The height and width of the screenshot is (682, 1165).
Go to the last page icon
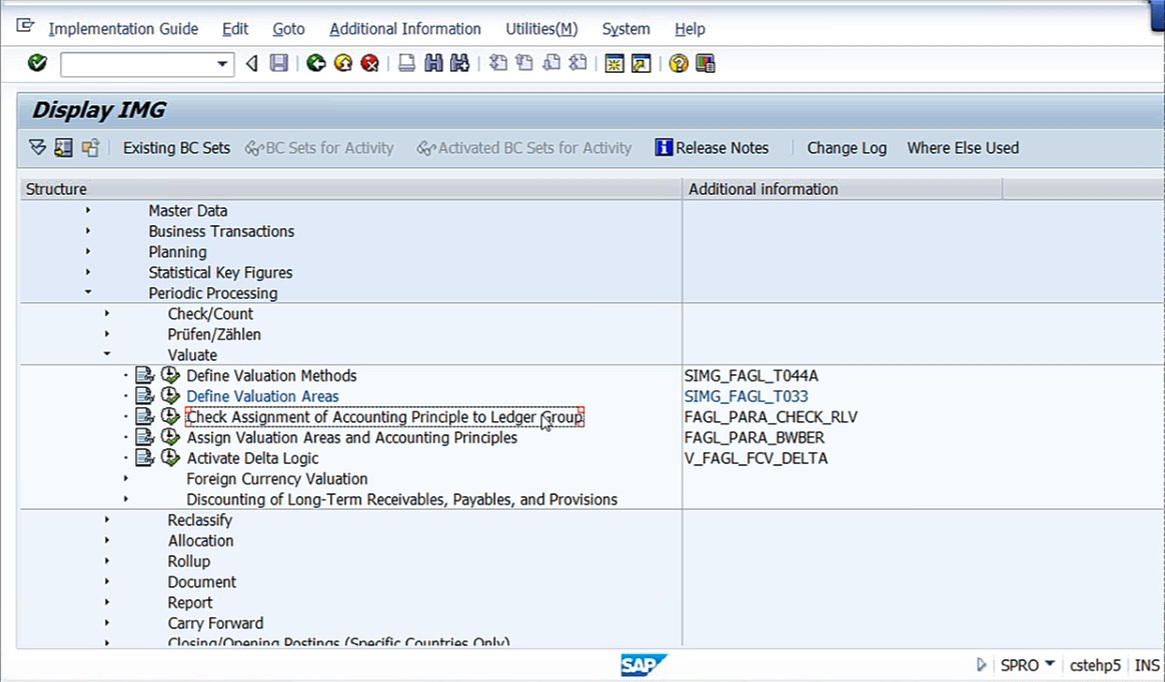[578, 63]
